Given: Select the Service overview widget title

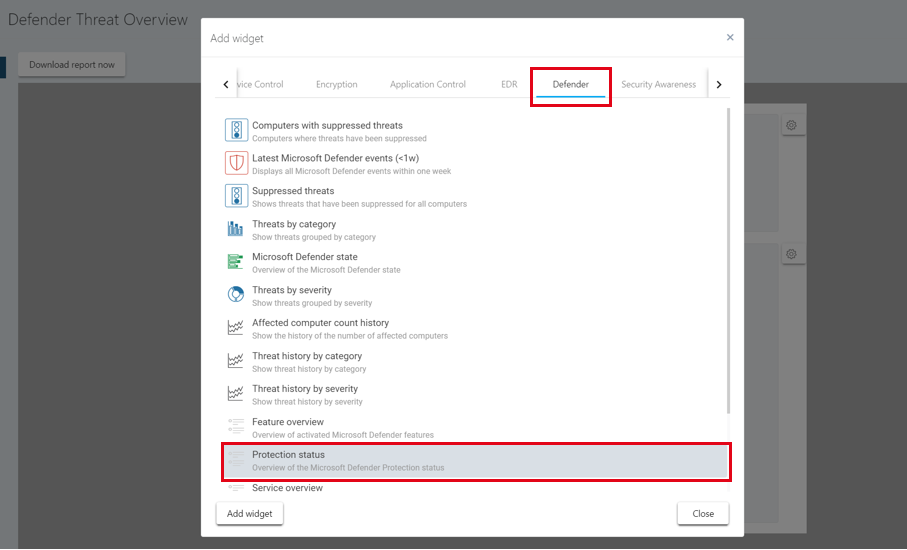Looking at the screenshot, I should click(287, 488).
